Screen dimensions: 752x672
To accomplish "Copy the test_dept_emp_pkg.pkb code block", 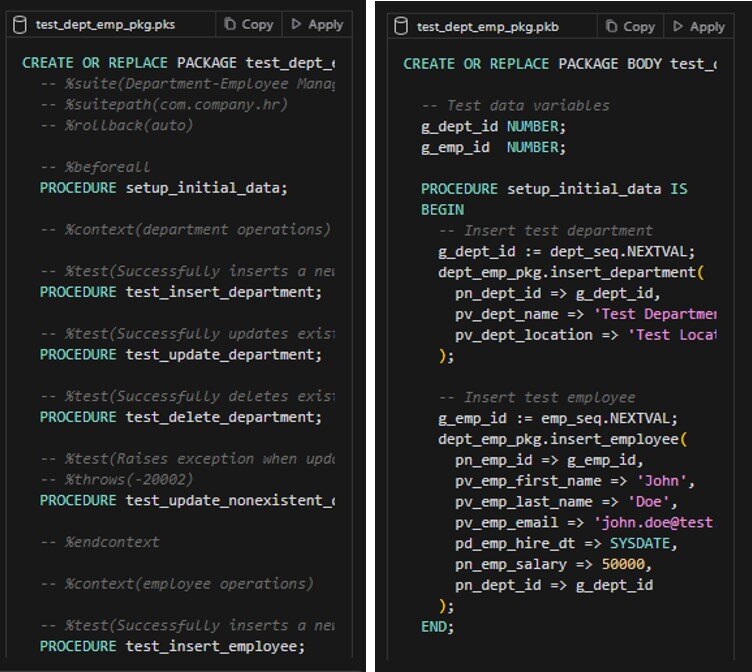I will 631,27.
